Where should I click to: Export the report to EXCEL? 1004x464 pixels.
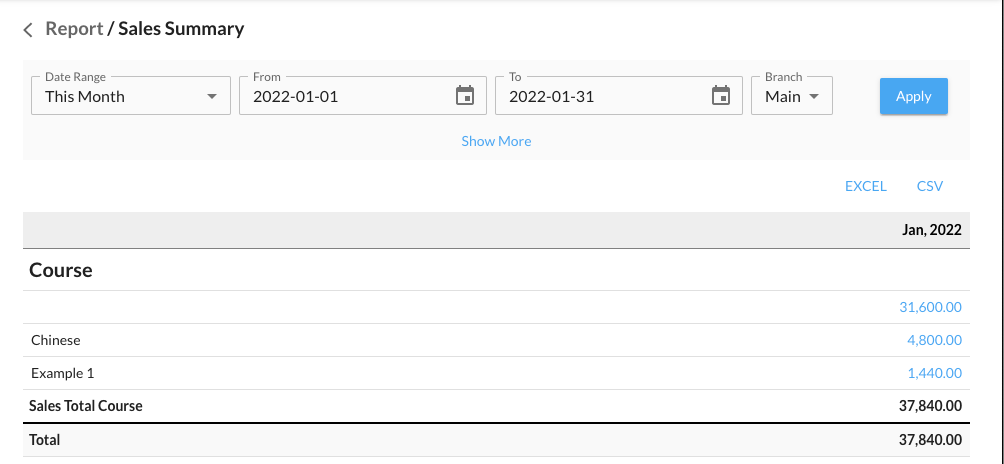click(x=865, y=186)
